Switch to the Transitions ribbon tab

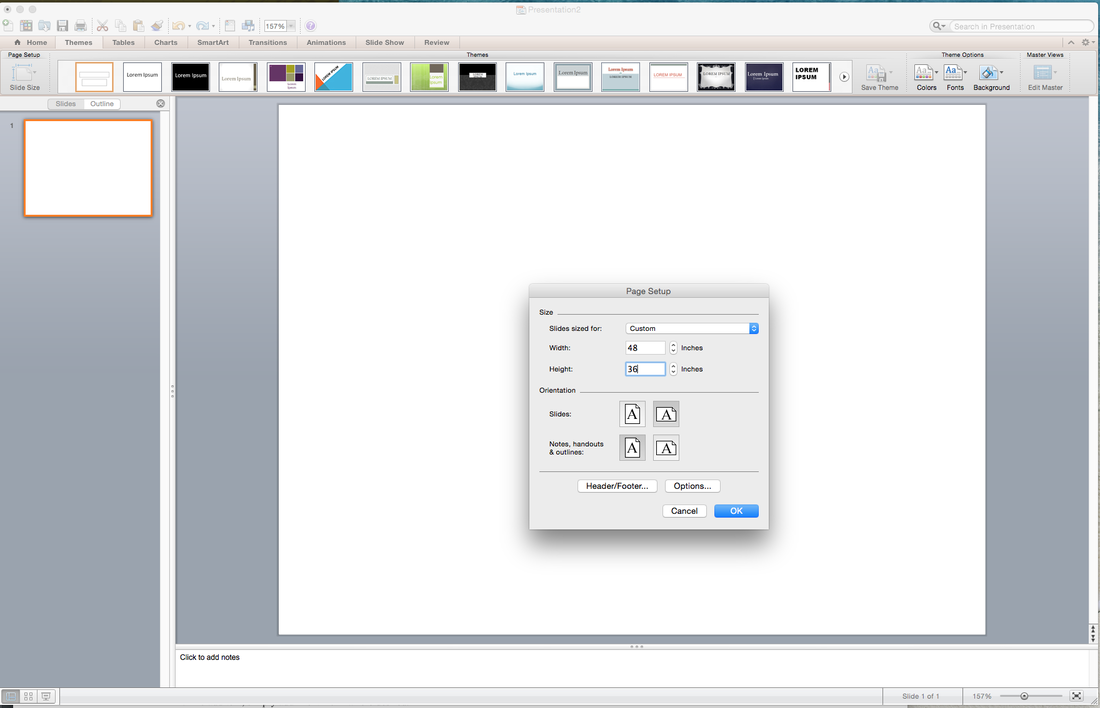[x=267, y=42]
